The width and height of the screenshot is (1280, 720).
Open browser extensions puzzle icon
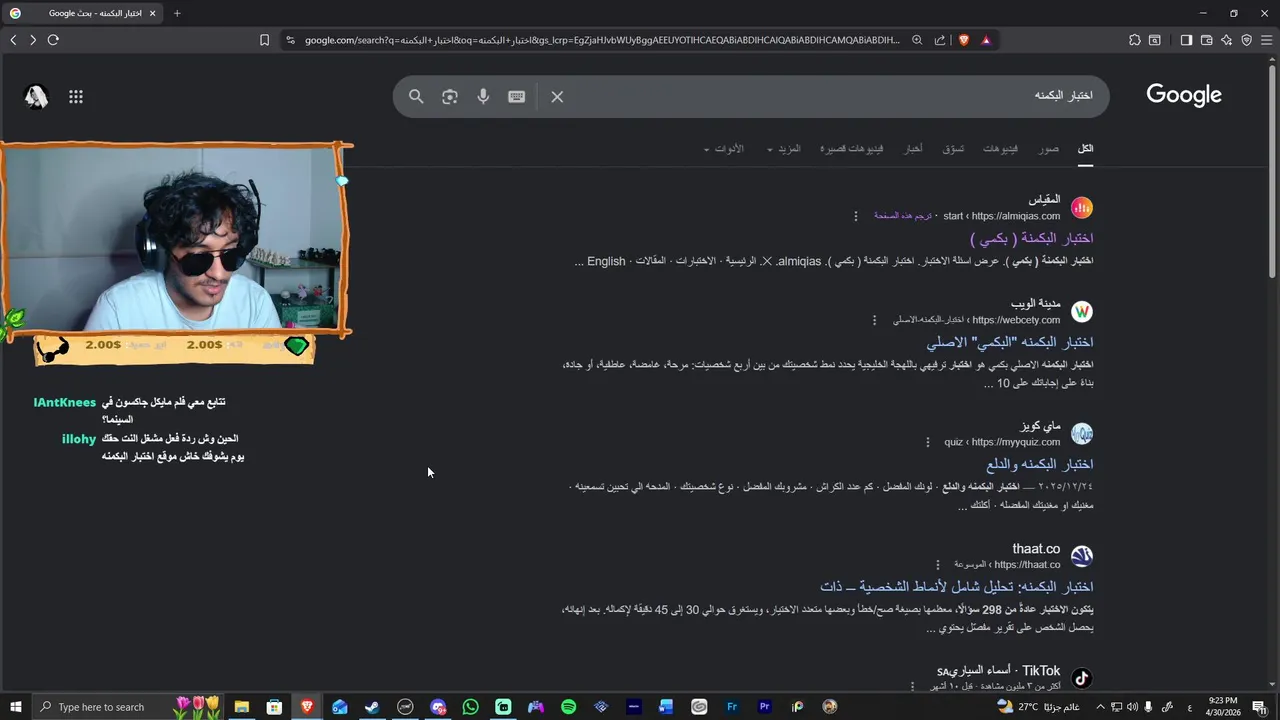coord(1135,40)
